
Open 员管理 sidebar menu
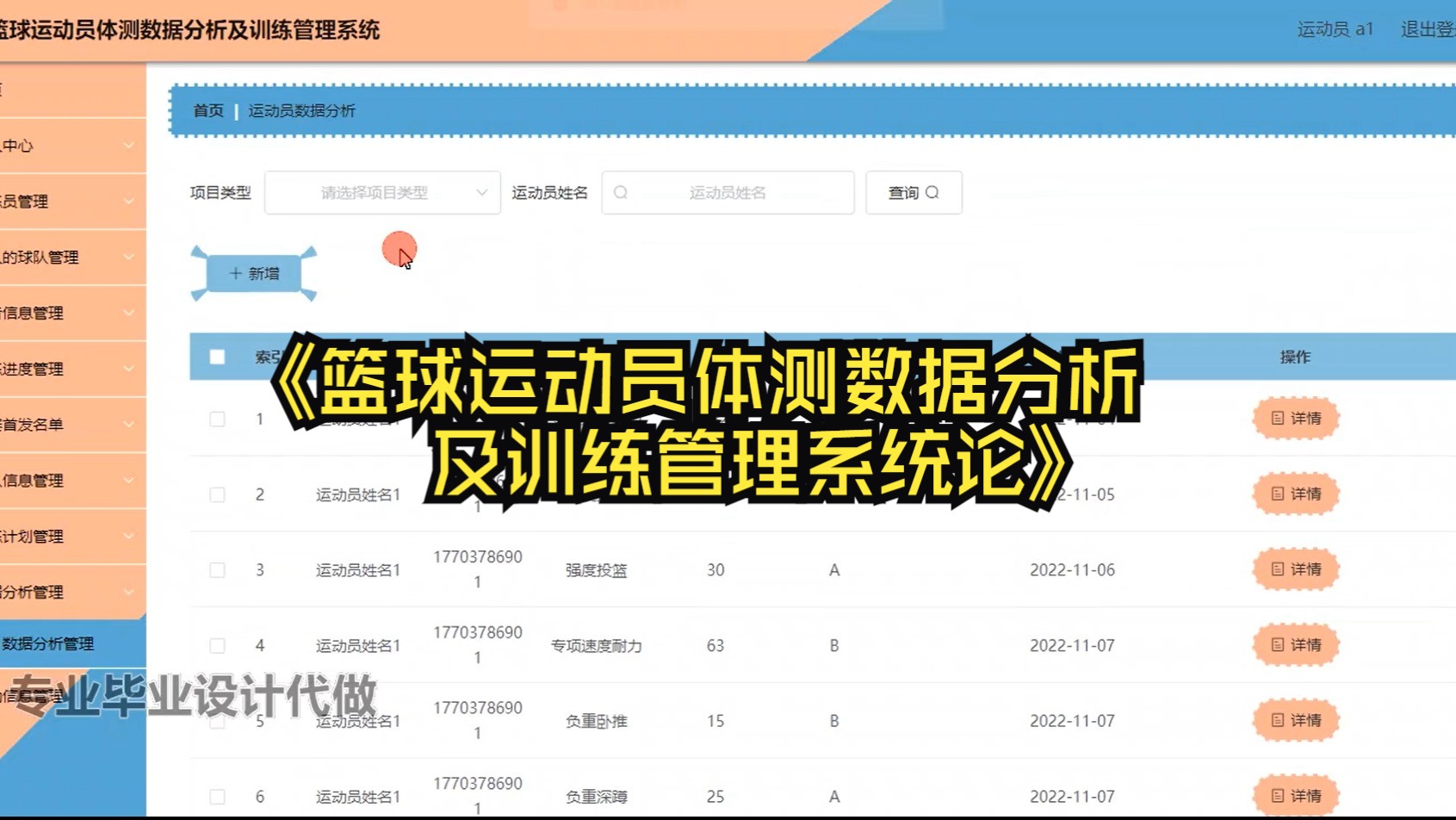(72, 202)
